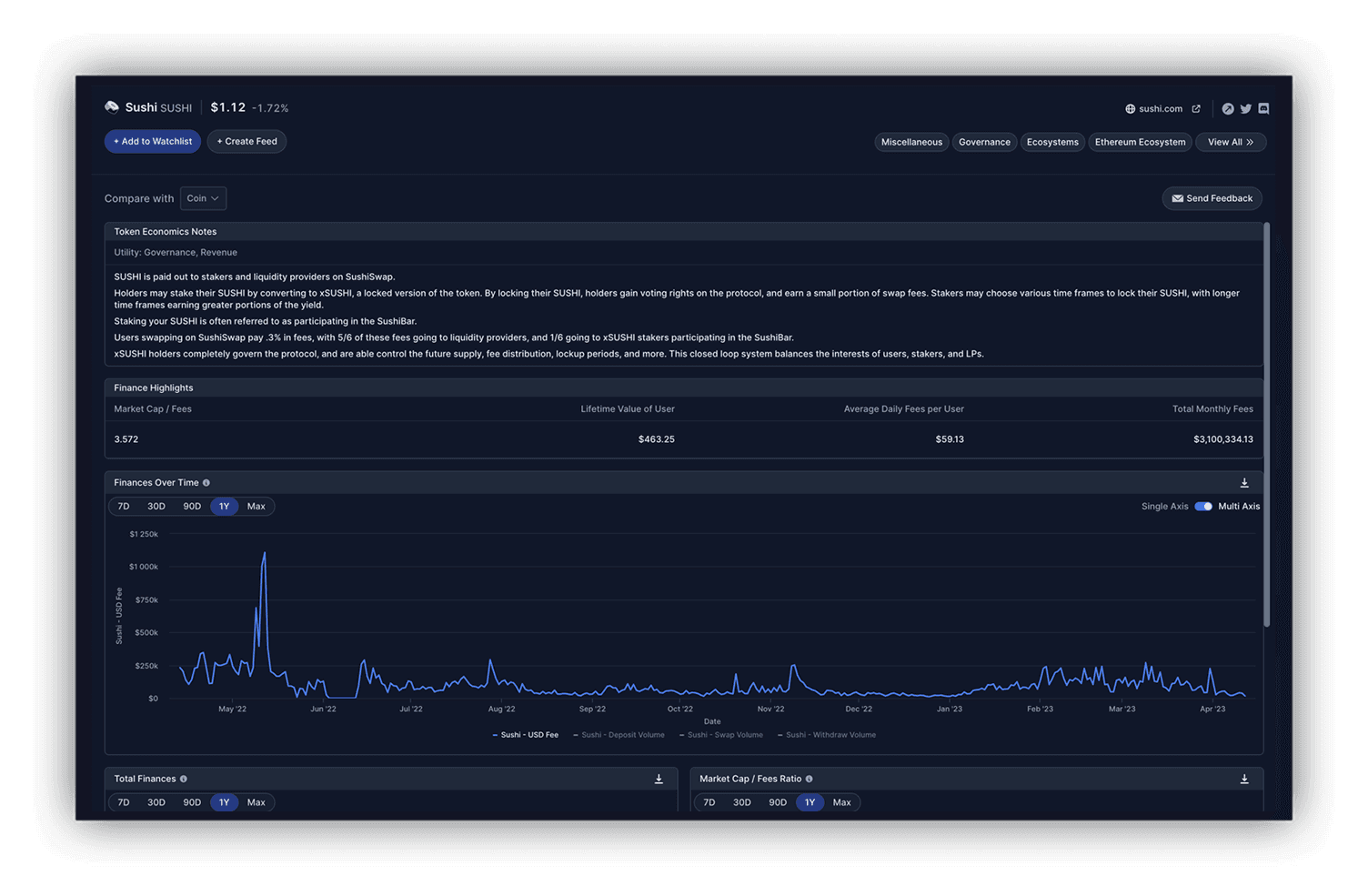
Task: Select Max range in Finances Over Time
Action: pos(256,507)
